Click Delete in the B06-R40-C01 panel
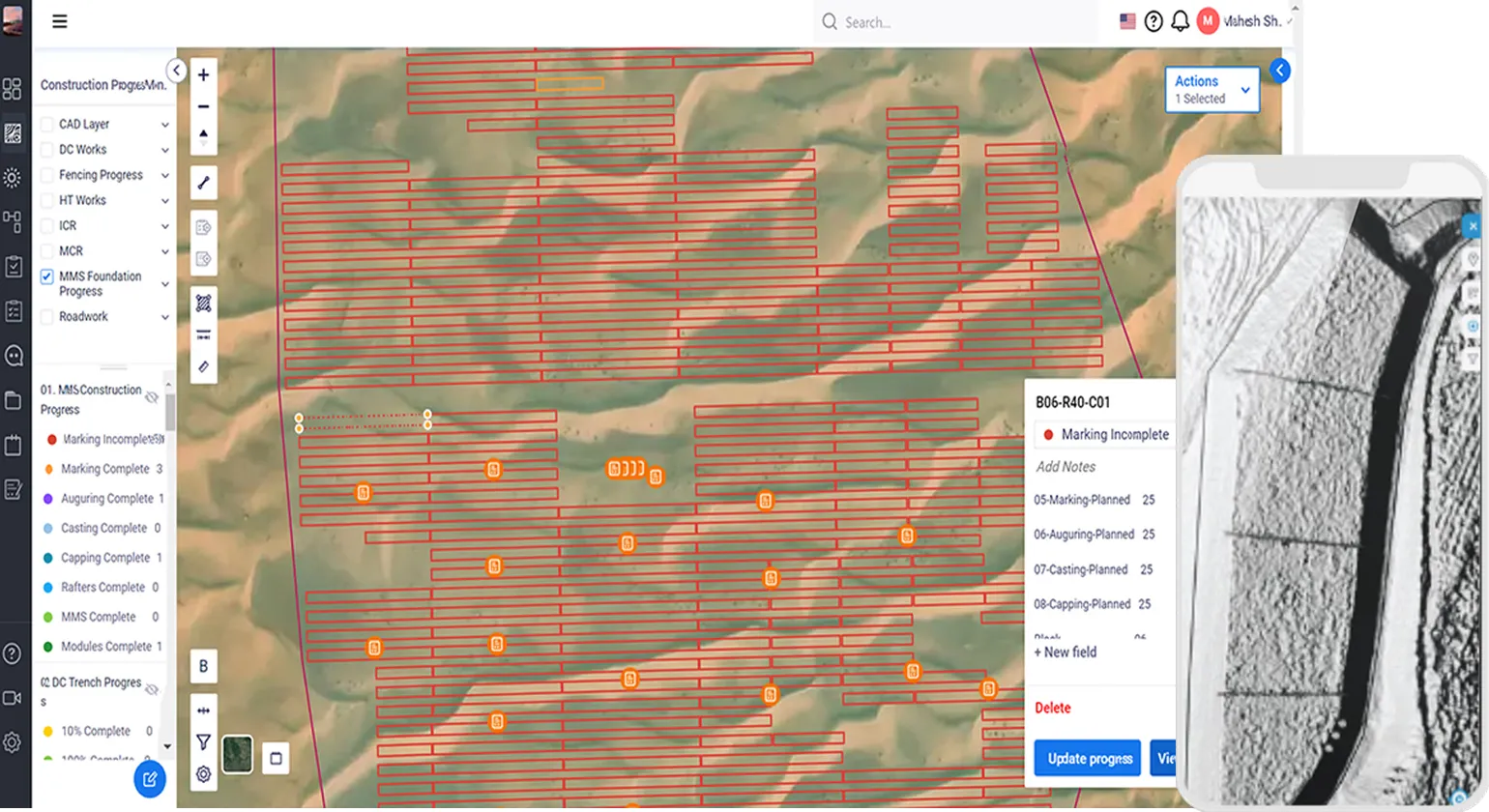 (1053, 708)
